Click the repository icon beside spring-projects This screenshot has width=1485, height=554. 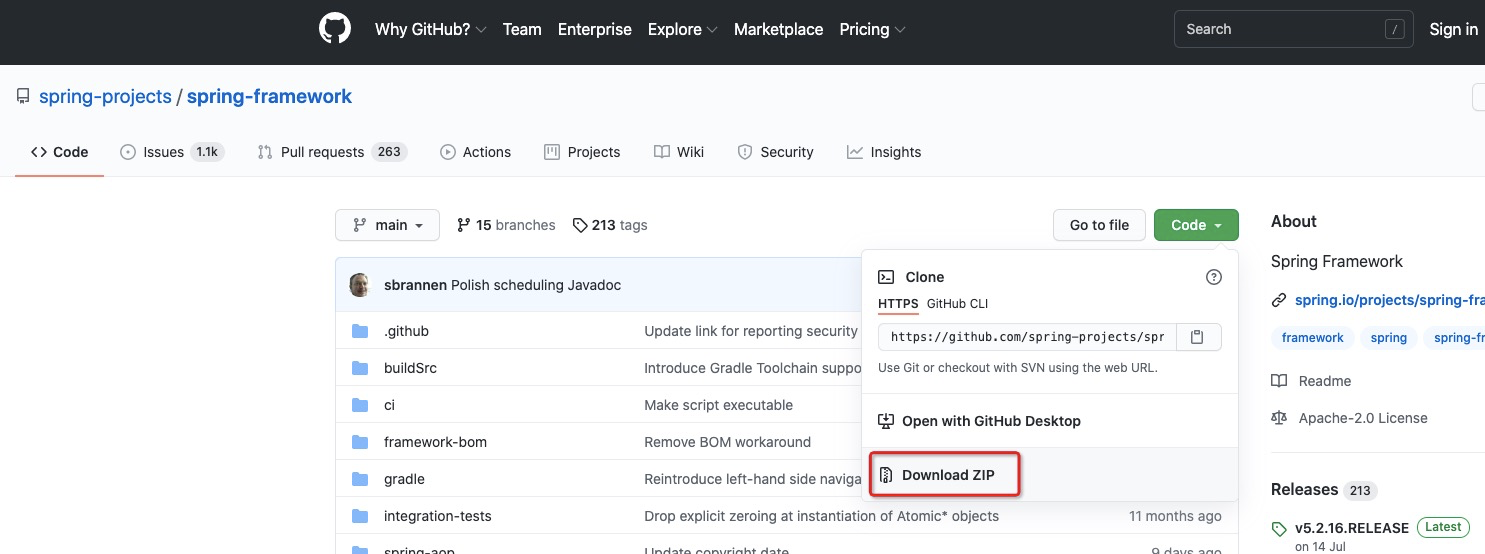click(23, 97)
